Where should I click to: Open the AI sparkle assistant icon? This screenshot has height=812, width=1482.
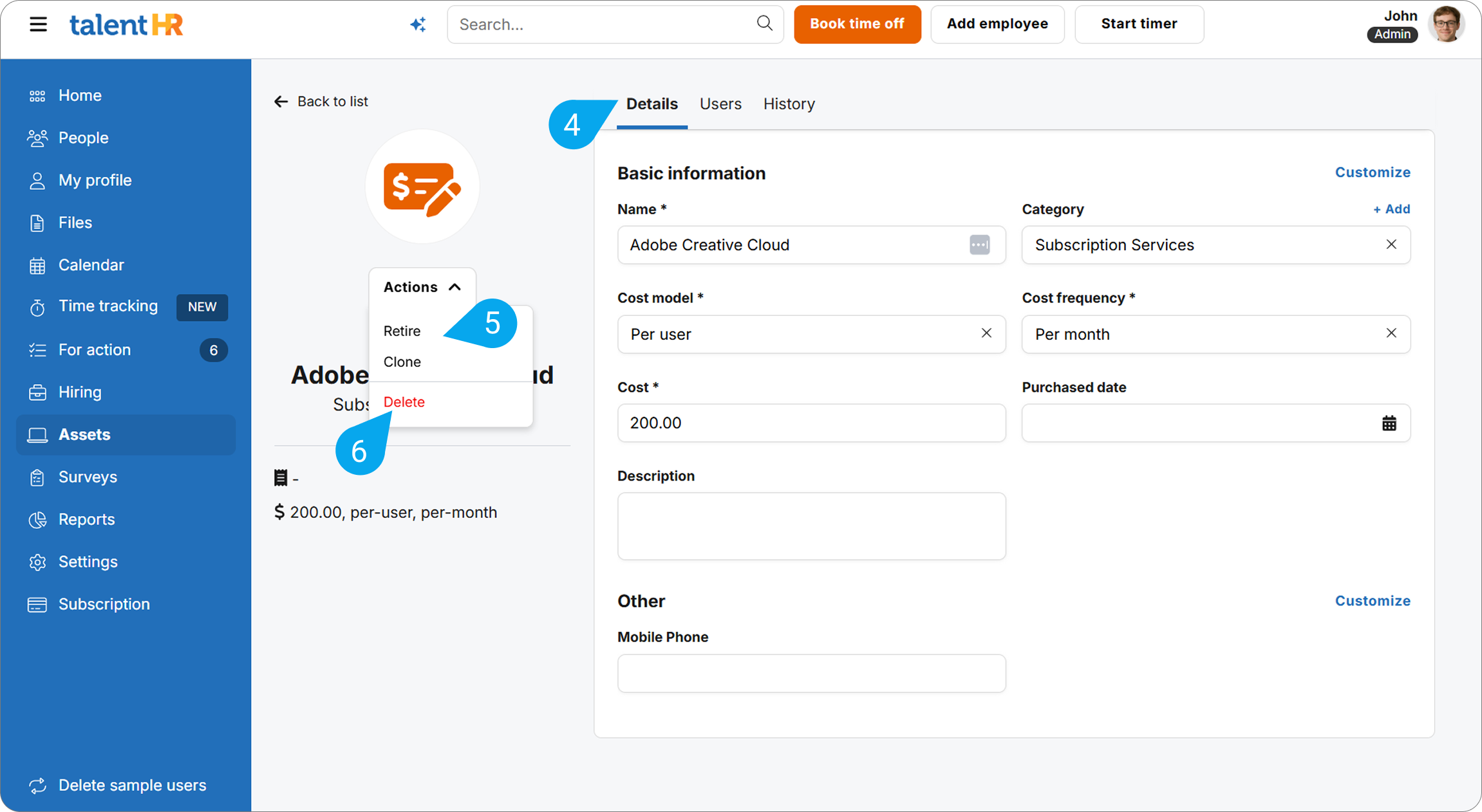click(418, 24)
